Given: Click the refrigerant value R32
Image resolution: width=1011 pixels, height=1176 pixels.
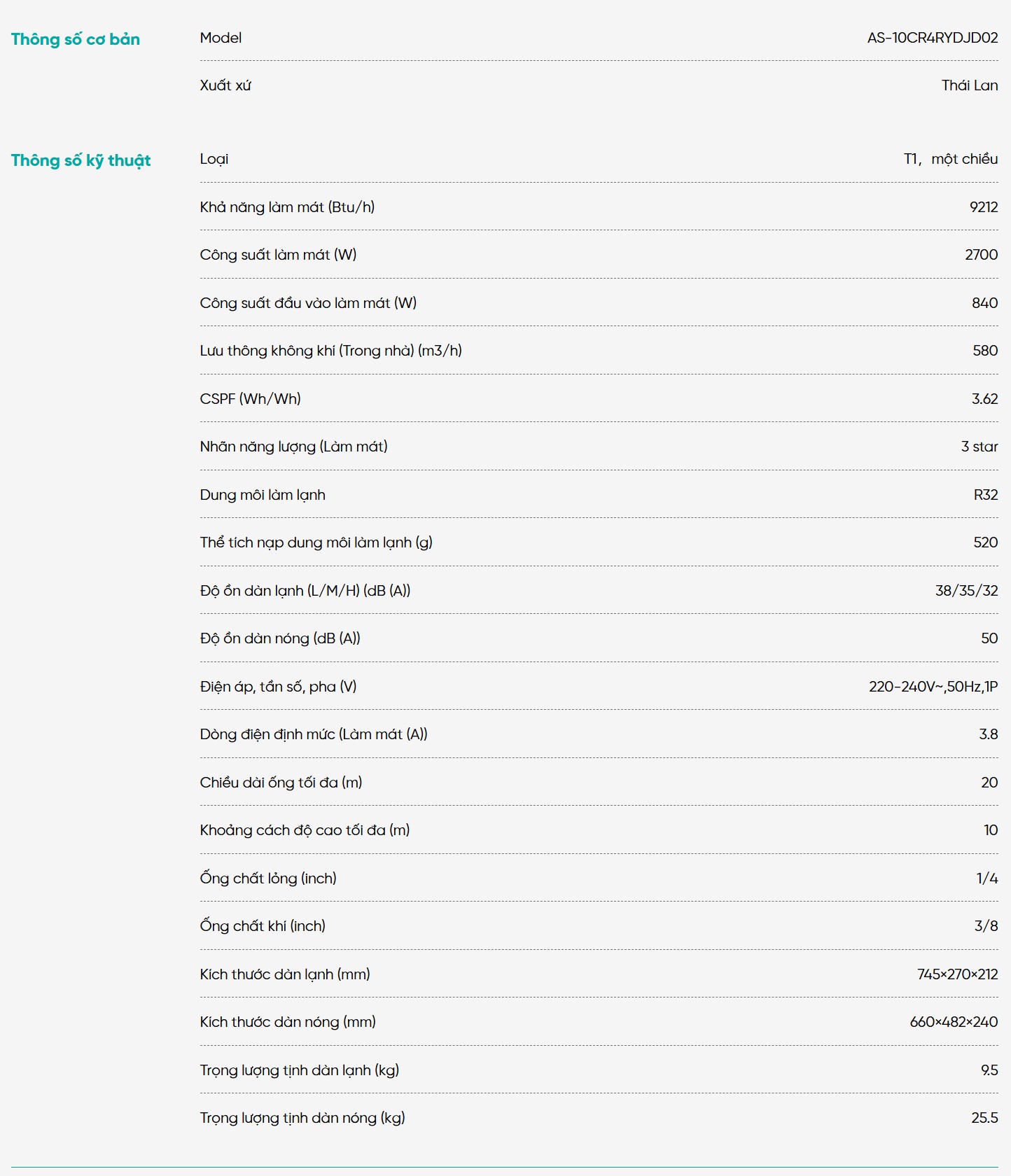Looking at the screenshot, I should pos(985,495).
